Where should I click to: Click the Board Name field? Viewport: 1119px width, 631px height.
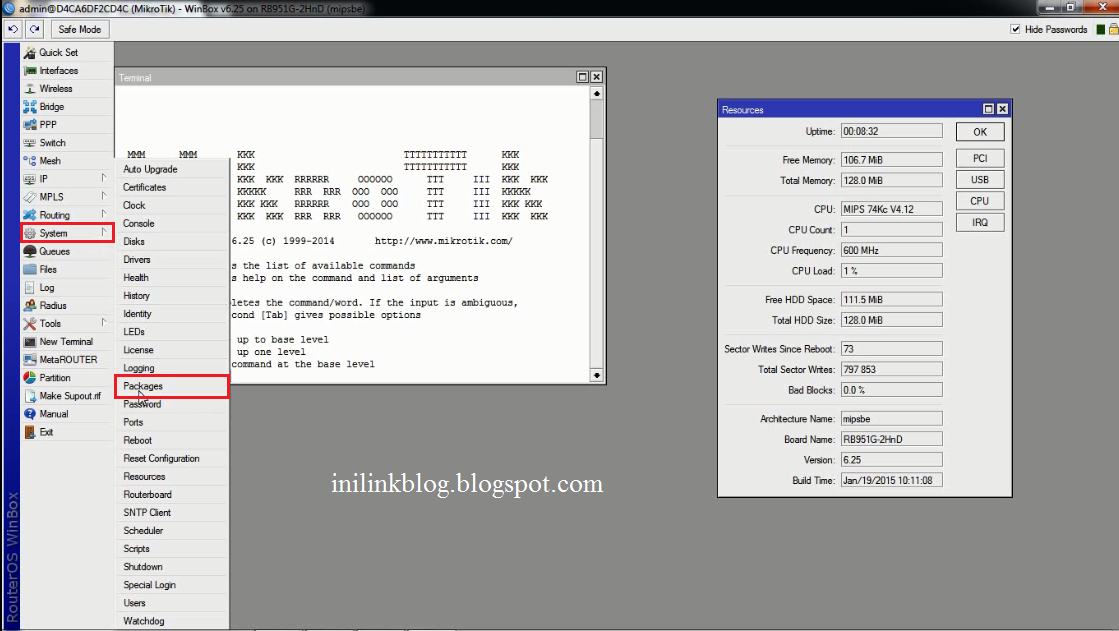pyautogui.click(x=891, y=440)
